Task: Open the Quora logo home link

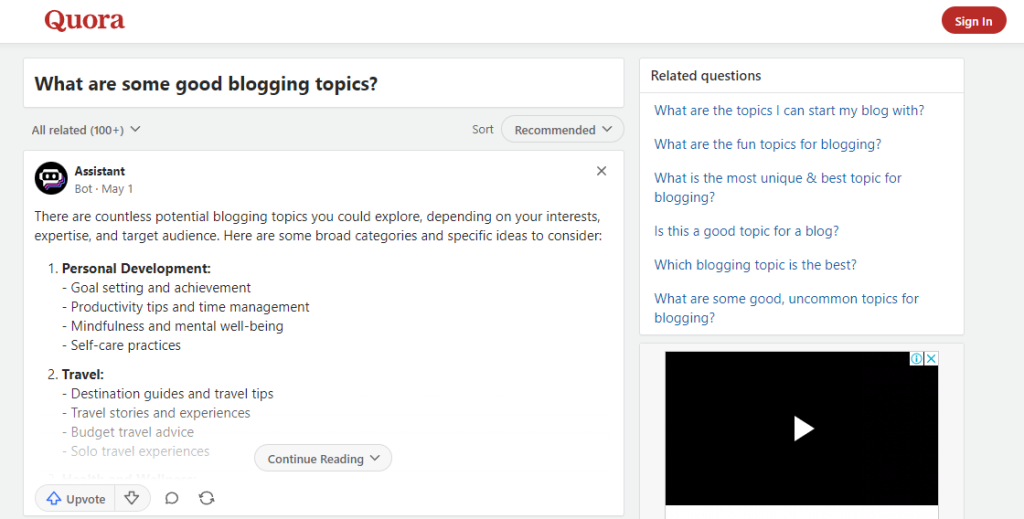Action: click(x=84, y=21)
